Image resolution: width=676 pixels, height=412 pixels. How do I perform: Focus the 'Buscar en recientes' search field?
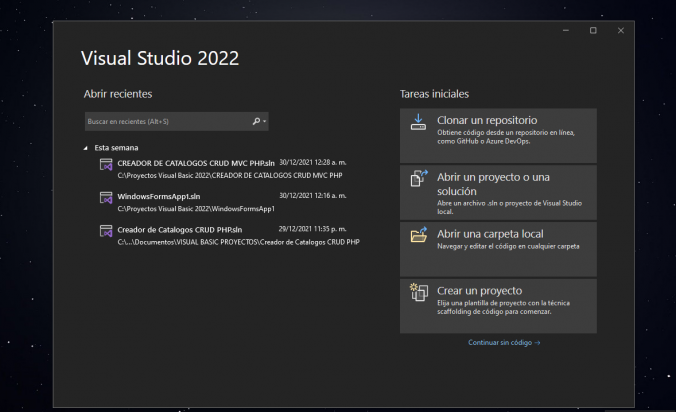[165, 121]
